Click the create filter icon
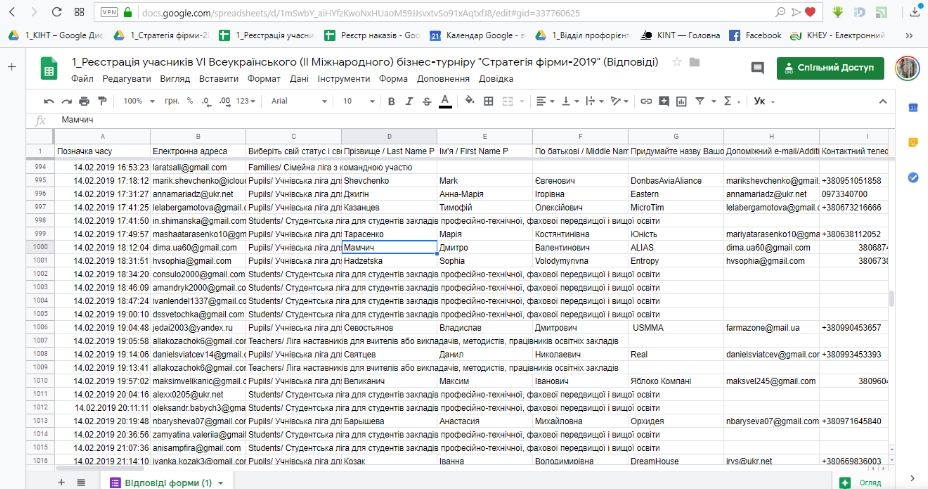 coord(701,101)
